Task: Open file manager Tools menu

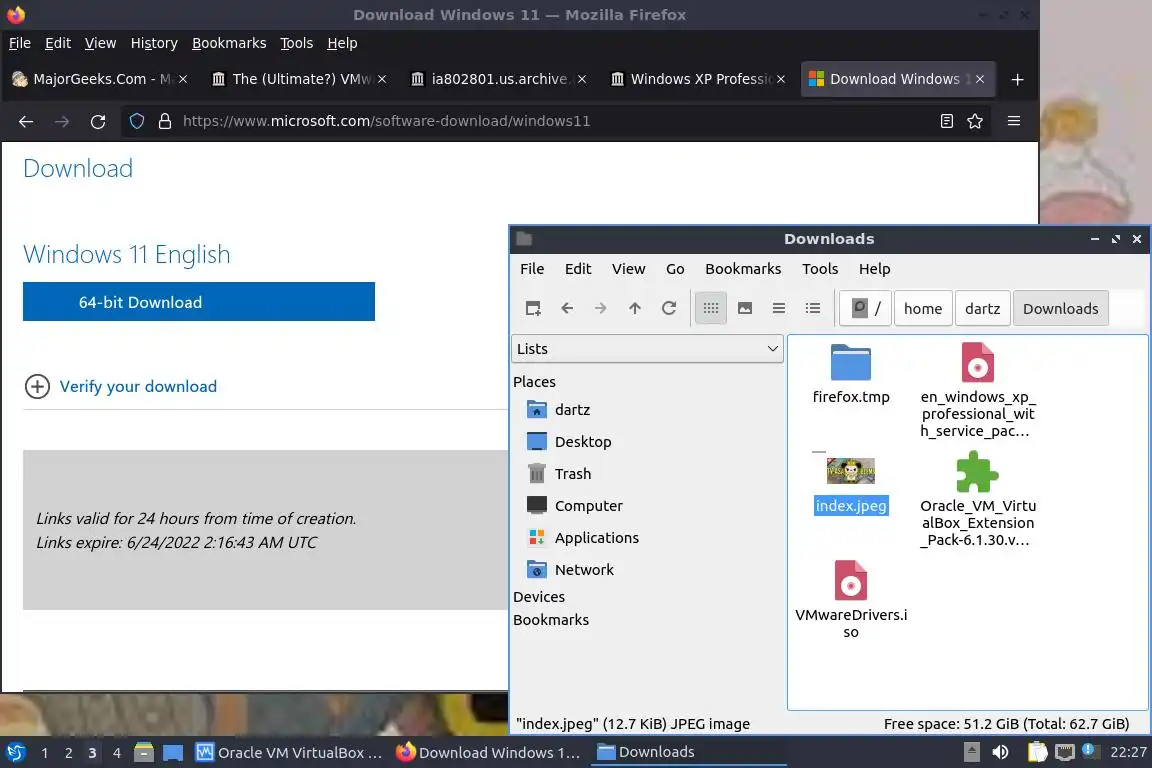Action: pos(820,269)
